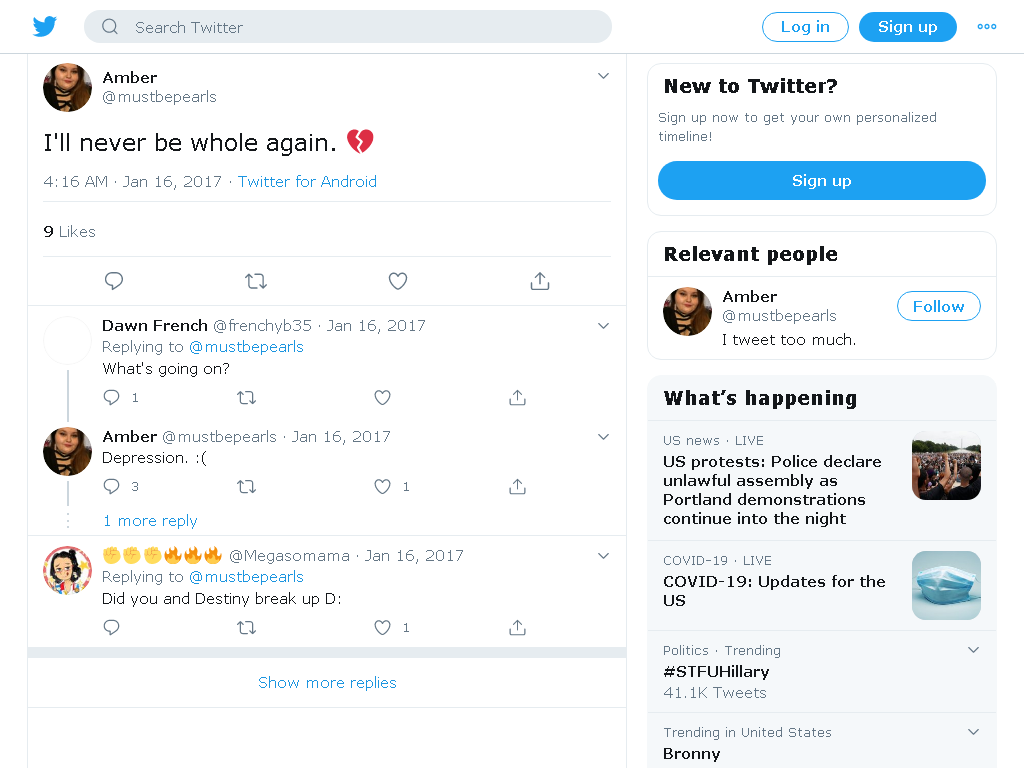Click the Twitter bird home logo
This screenshot has height=768, width=1024.
[x=44, y=27]
